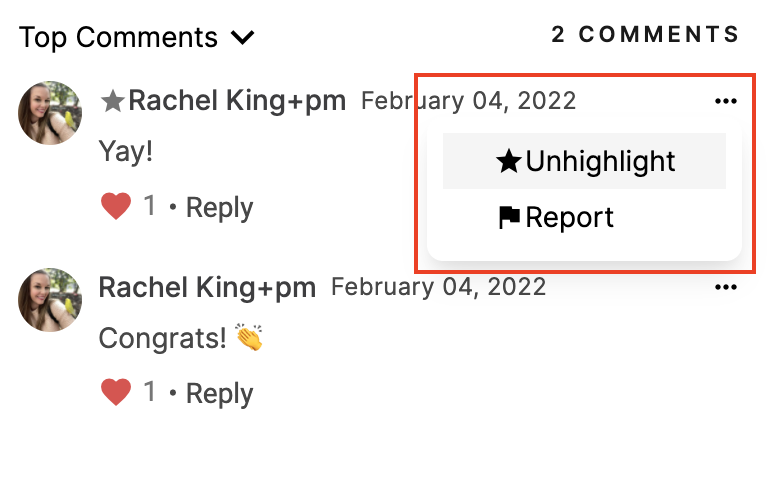Screen dimensions: 768x480
Task: Click the chevron beside Top Comments
Action: click(x=242, y=38)
